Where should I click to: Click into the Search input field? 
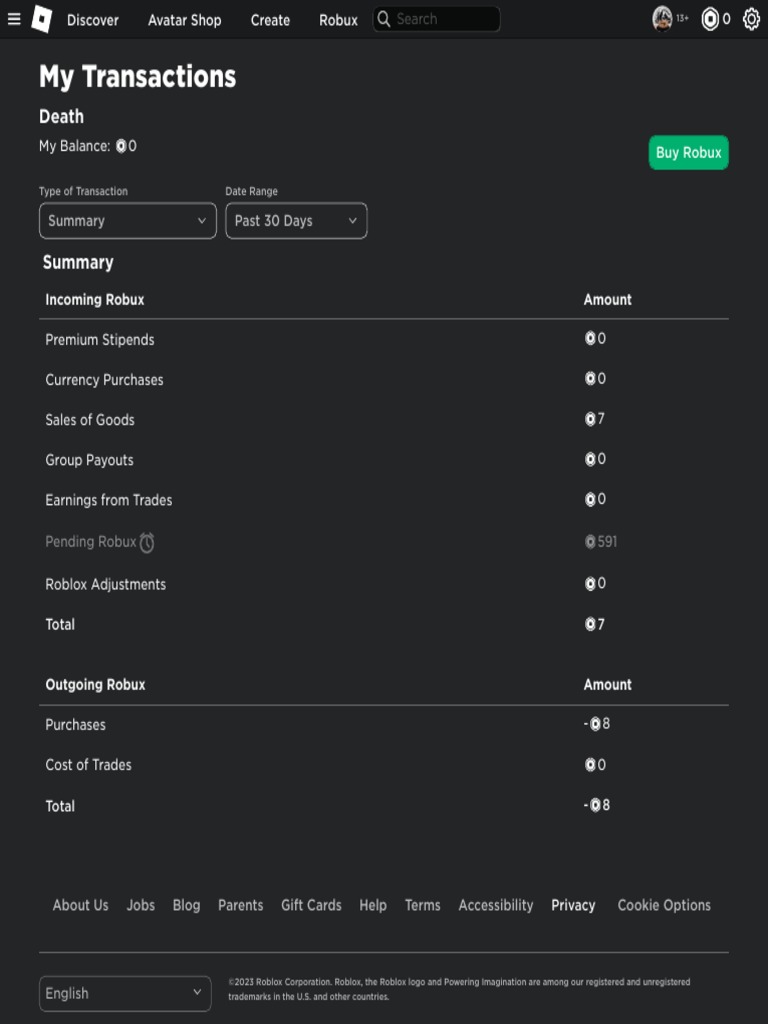[x=445, y=19]
